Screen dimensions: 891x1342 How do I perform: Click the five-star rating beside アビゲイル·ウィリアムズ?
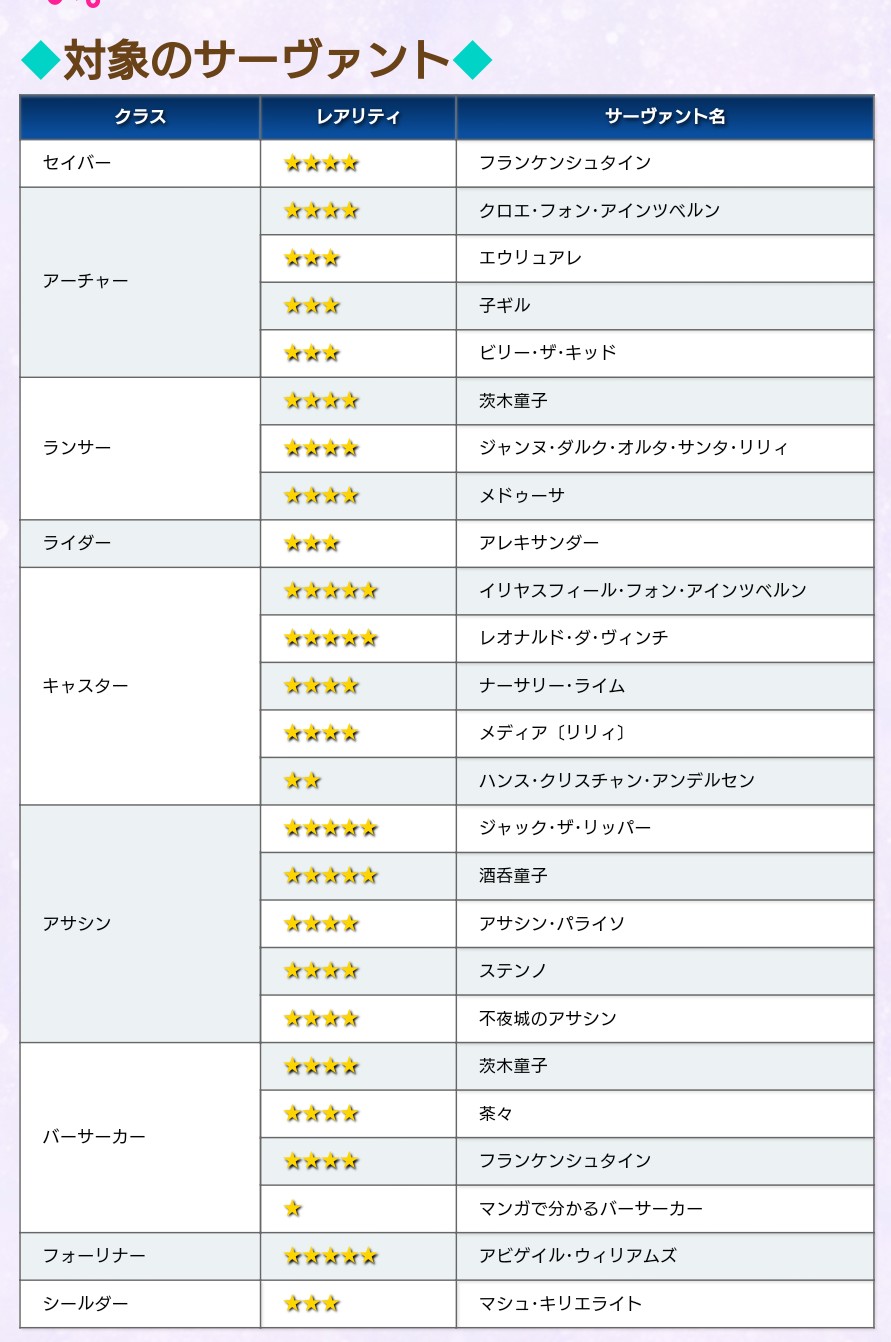(x=330, y=1256)
